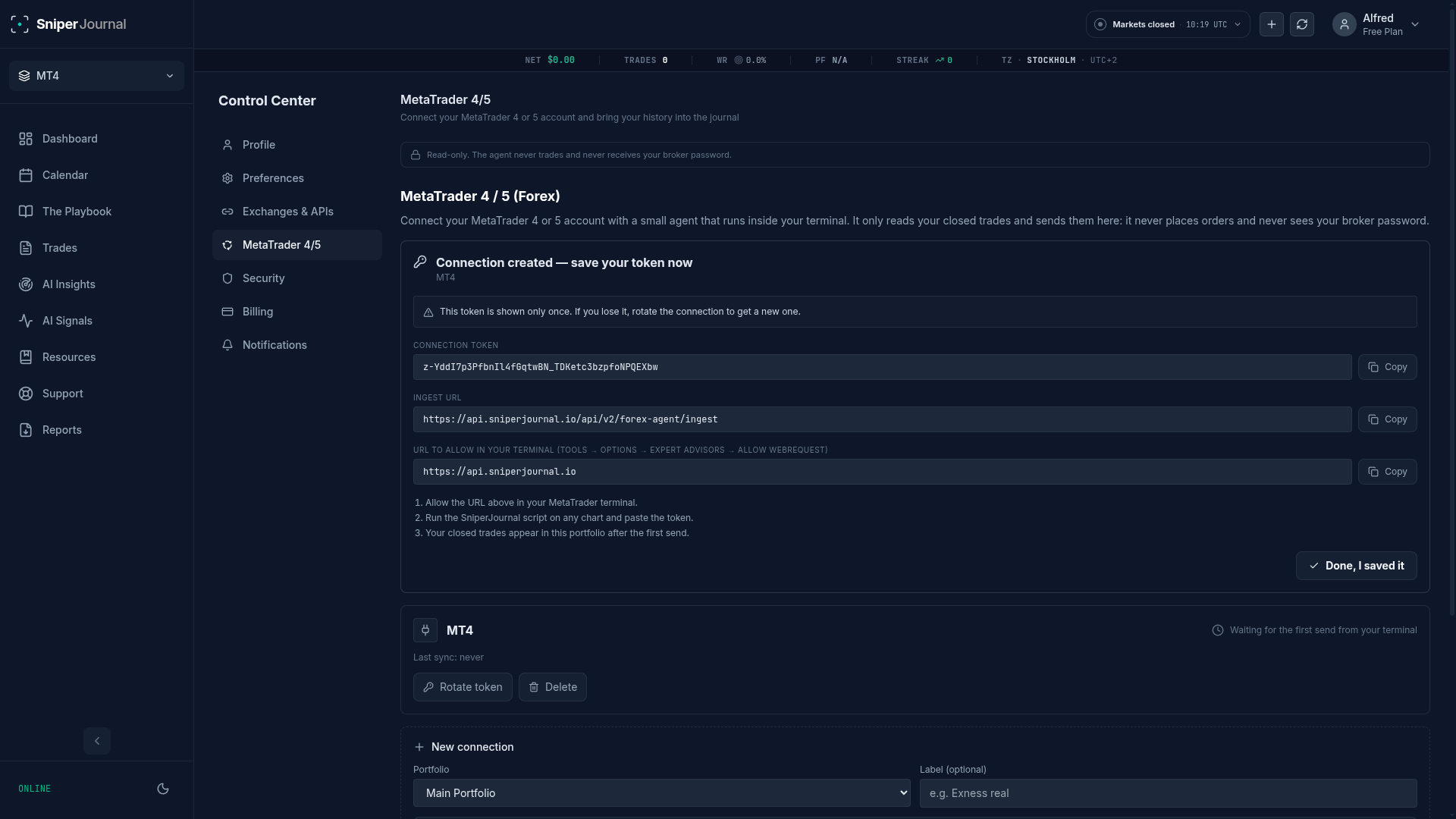
Task: Open Notifications settings
Action: 297,345
